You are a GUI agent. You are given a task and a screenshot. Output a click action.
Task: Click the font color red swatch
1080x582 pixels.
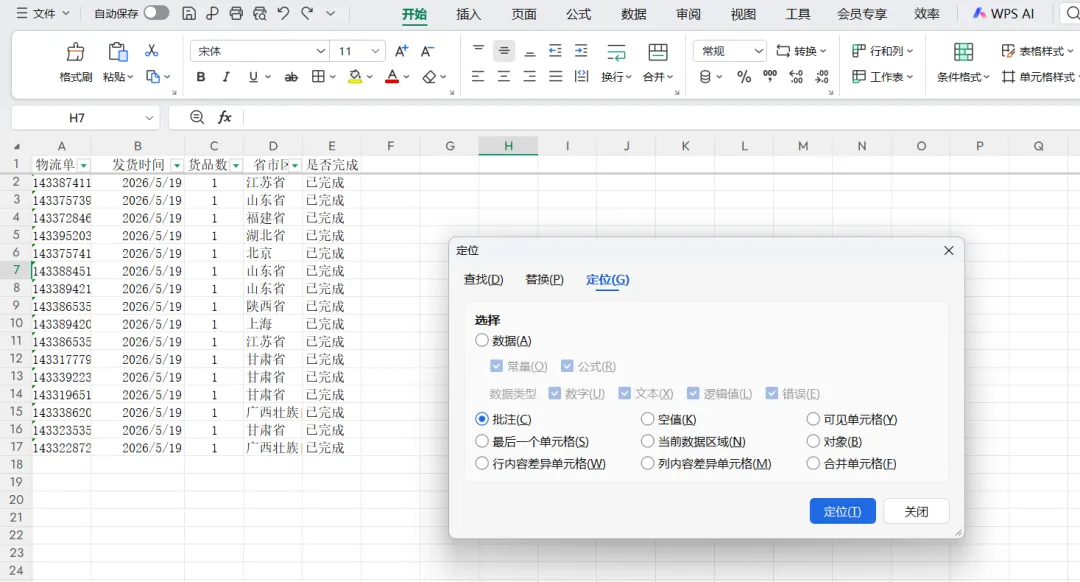pyautogui.click(x=392, y=77)
